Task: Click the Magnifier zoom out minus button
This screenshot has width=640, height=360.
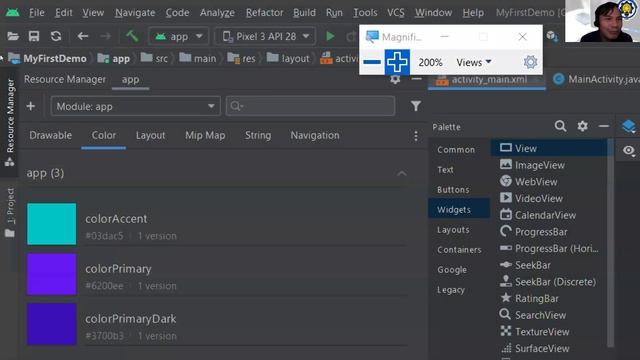Action: click(372, 62)
